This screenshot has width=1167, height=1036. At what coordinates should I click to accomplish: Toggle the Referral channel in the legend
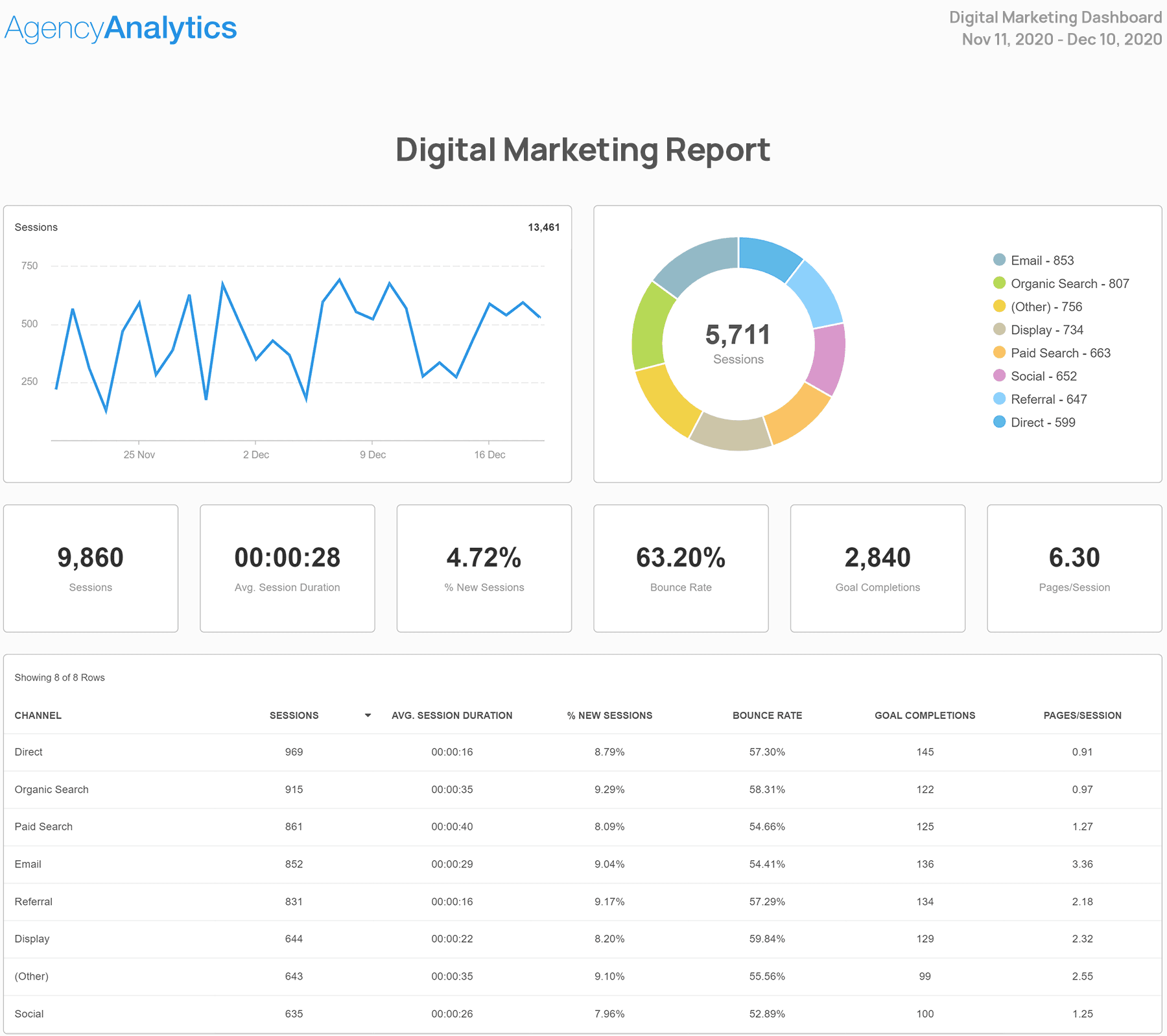998,399
